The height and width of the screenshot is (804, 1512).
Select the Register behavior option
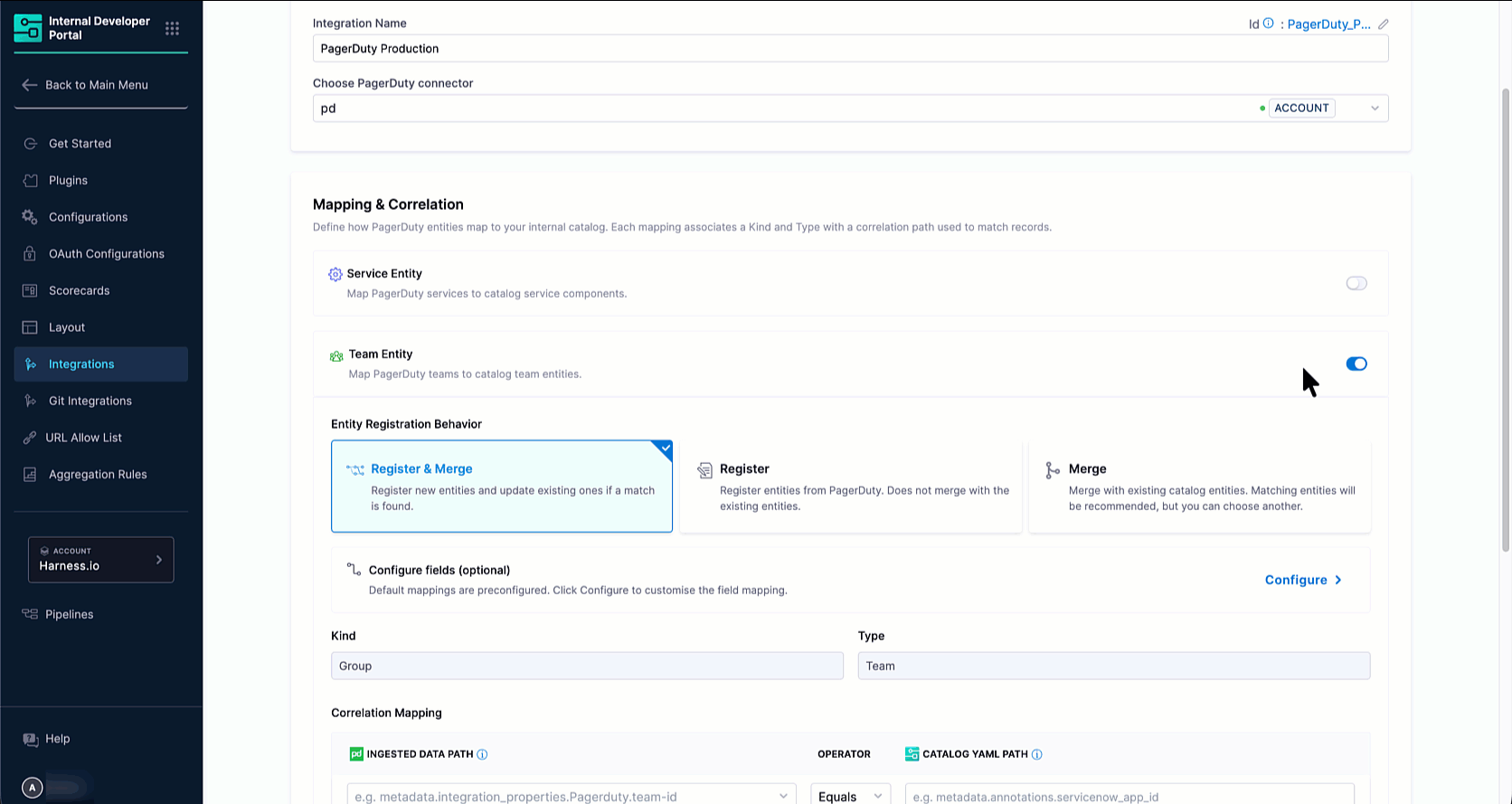pos(850,487)
